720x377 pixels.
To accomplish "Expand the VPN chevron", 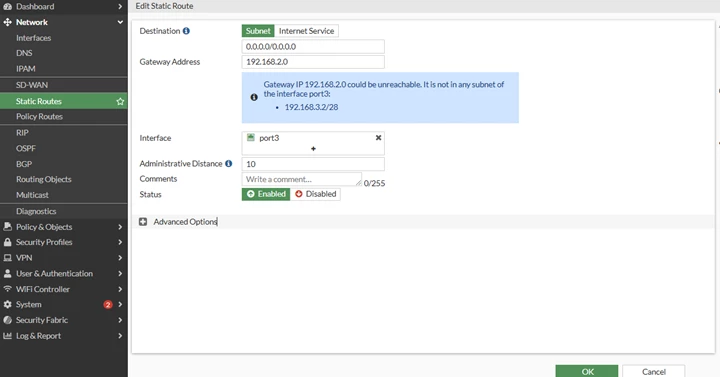I will 120,258.
